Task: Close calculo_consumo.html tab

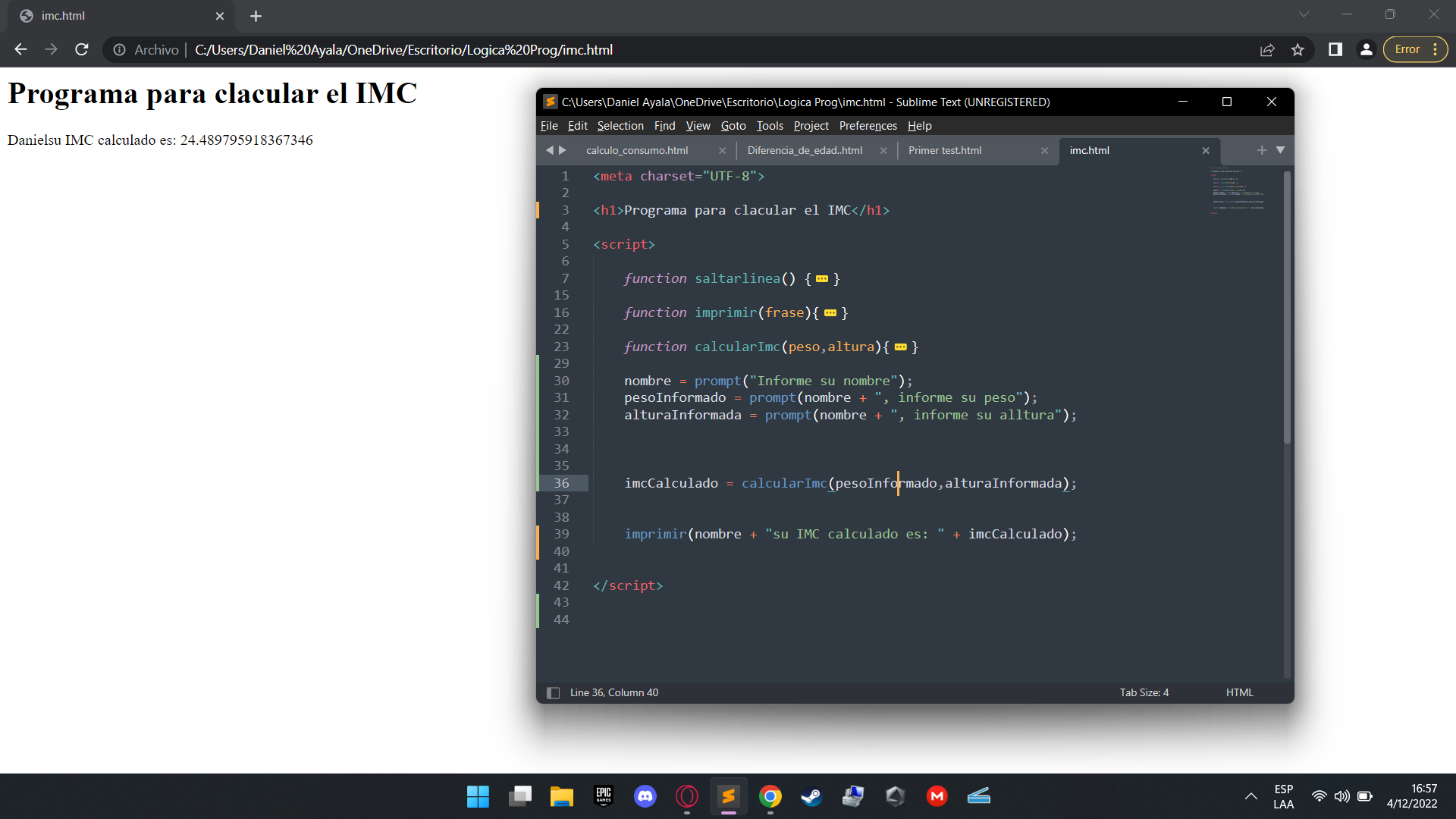Action: pos(722,151)
